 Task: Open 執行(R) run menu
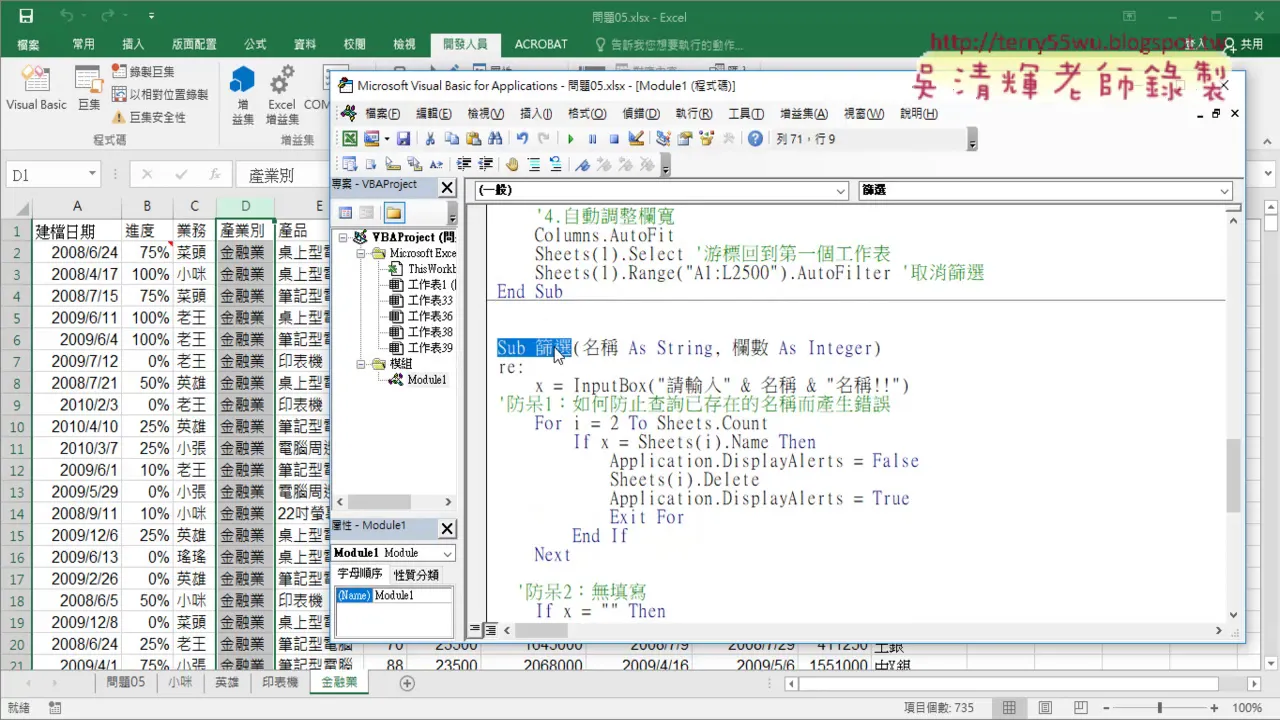coord(693,113)
